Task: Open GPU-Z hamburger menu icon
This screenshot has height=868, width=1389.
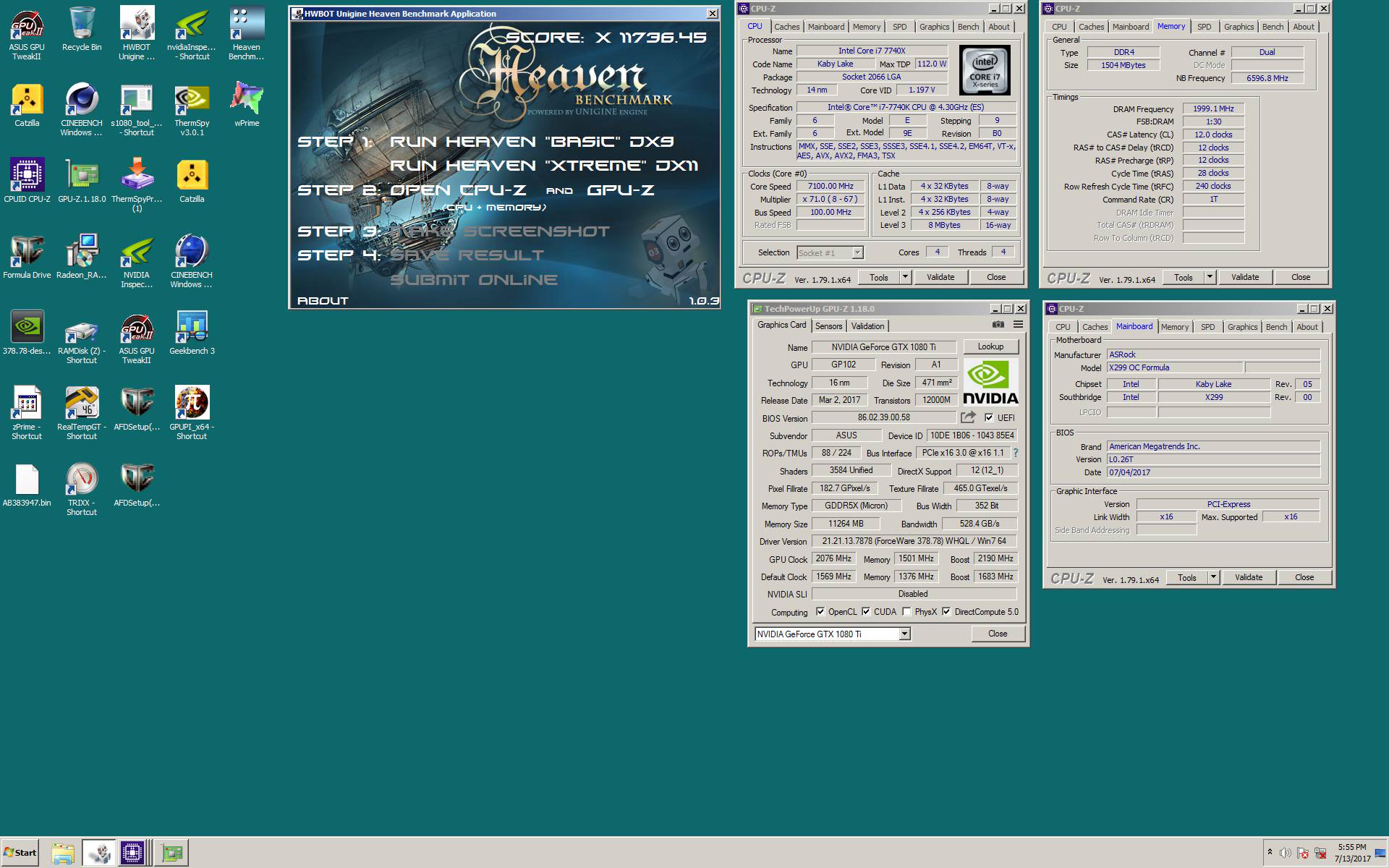Action: [1018, 325]
